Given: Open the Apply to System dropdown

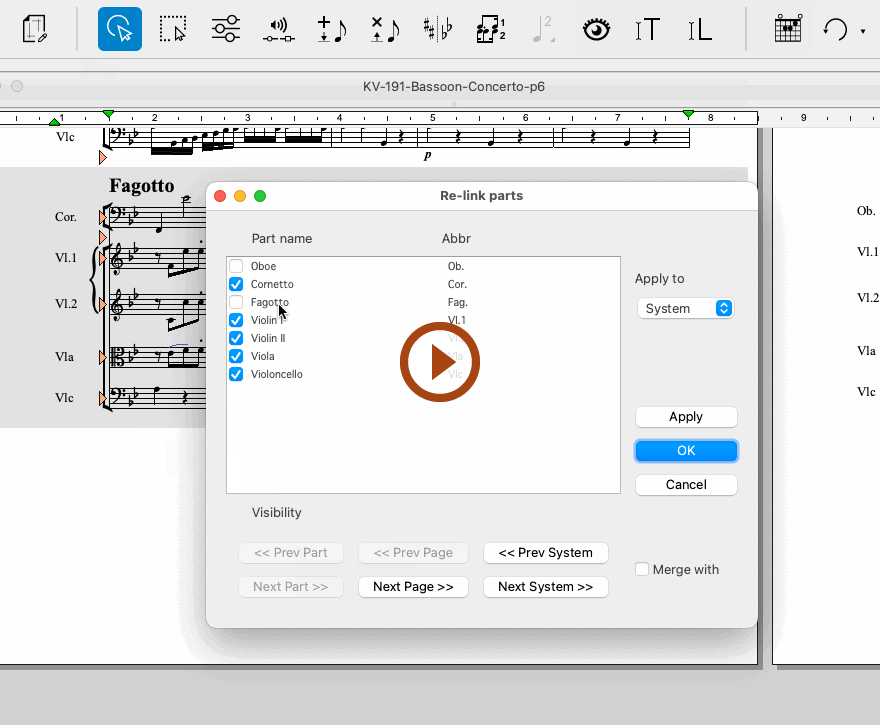Looking at the screenshot, I should [686, 308].
